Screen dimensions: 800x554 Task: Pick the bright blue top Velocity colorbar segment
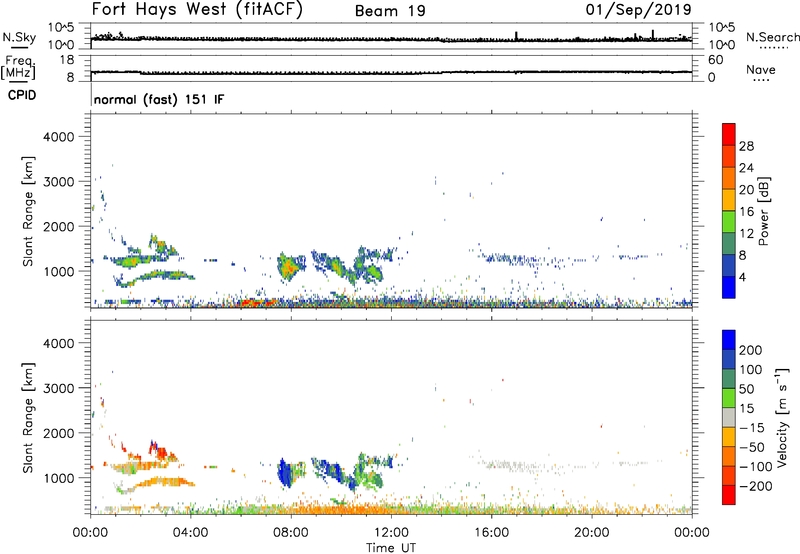pyautogui.click(x=729, y=340)
